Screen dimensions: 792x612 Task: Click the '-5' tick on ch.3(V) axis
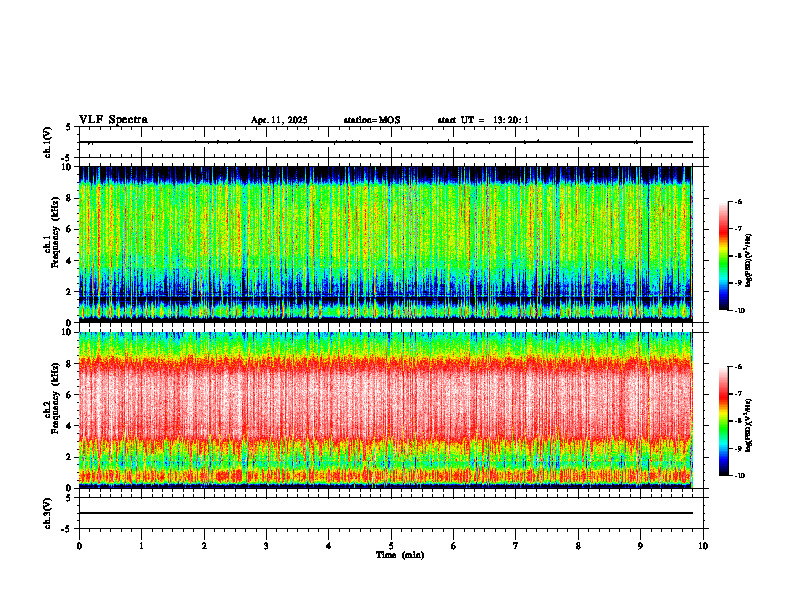(67, 529)
